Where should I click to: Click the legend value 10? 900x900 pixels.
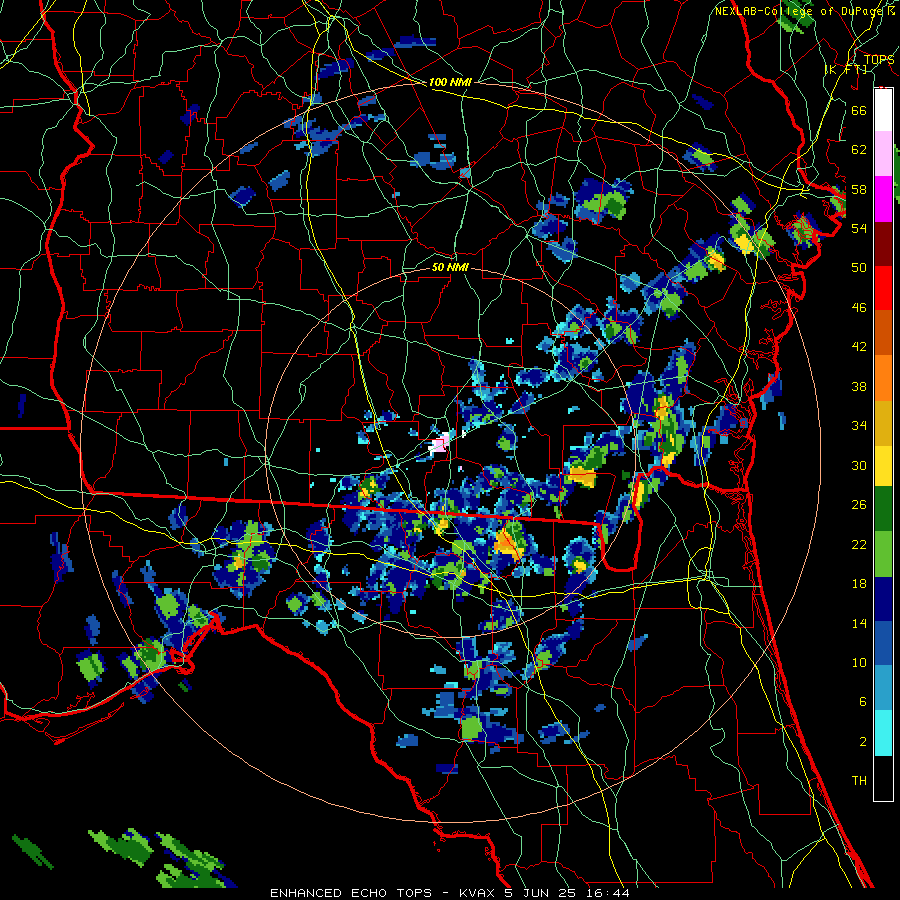coord(859,662)
